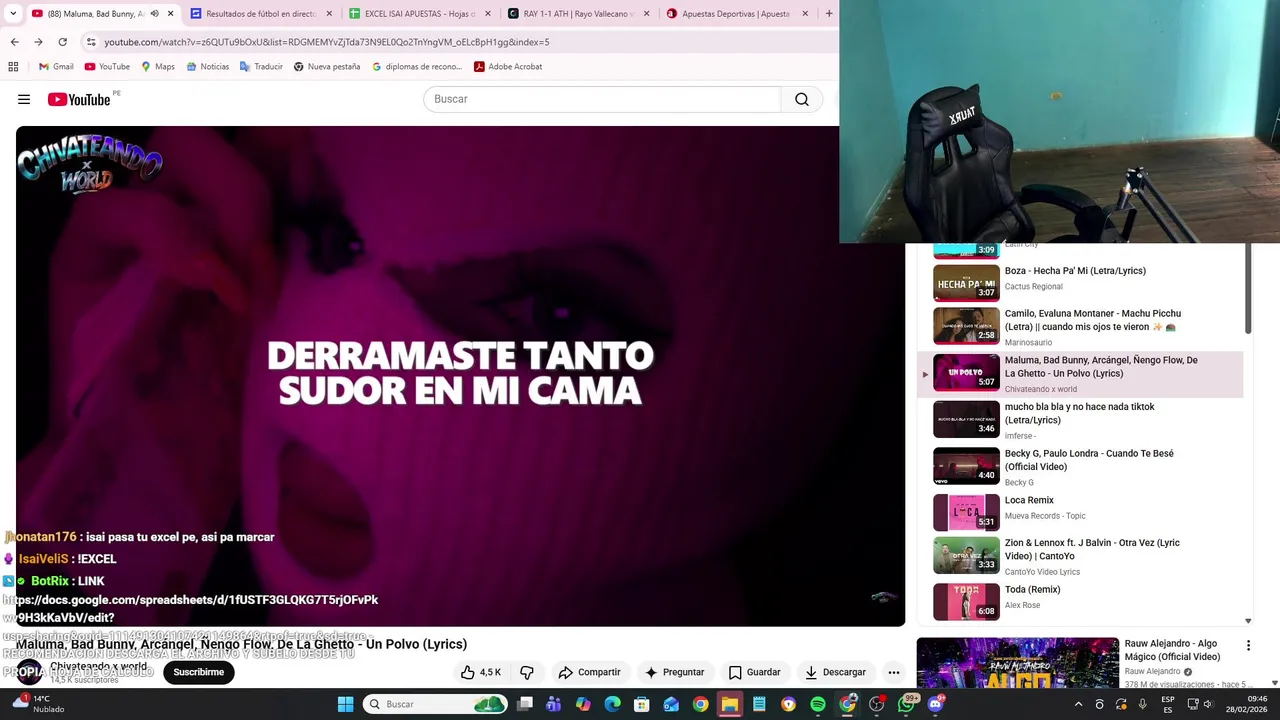
Task: Open options menu for Algo Mágico video
Action: click(x=1248, y=646)
